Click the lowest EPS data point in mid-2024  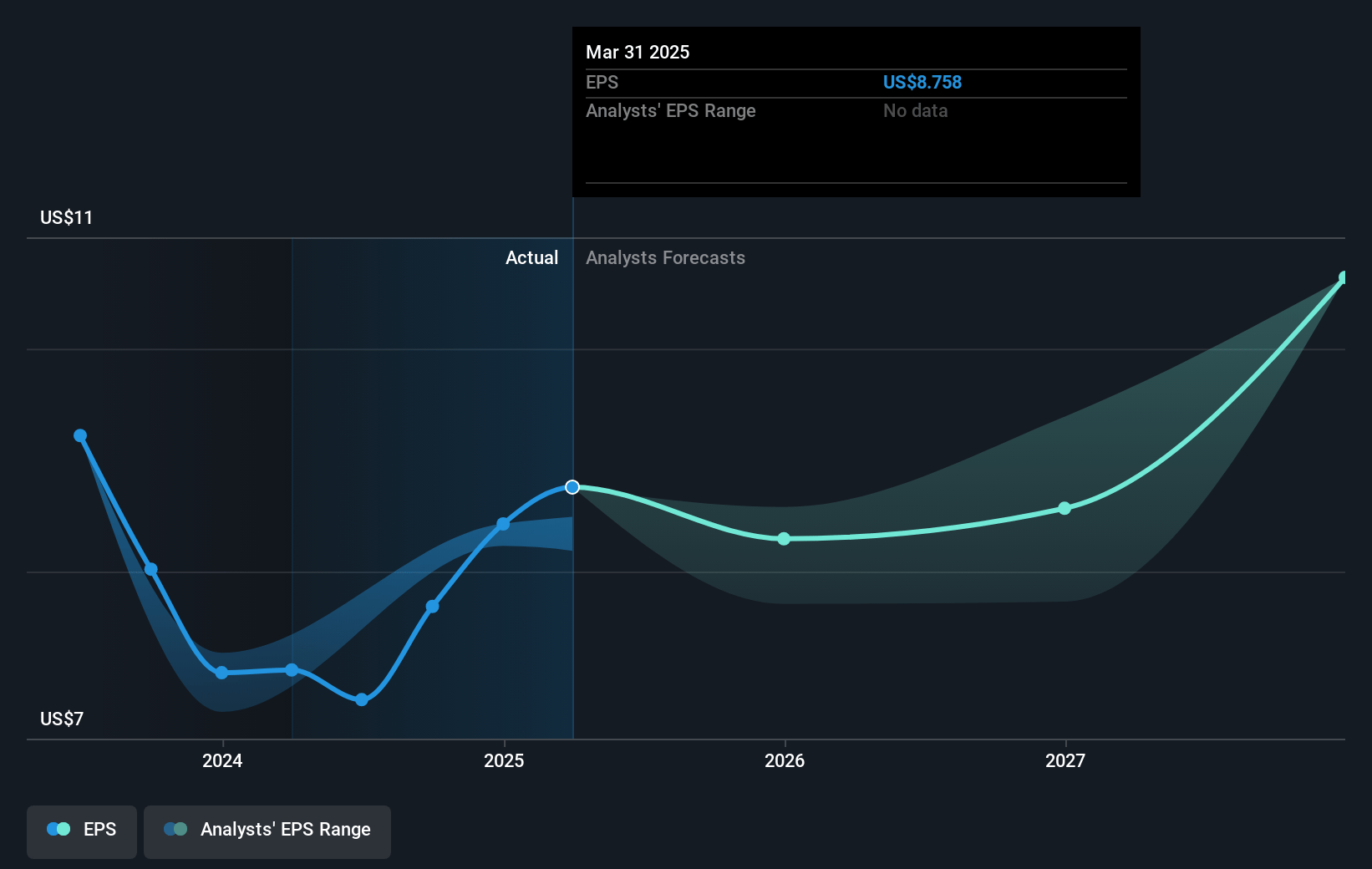click(362, 699)
